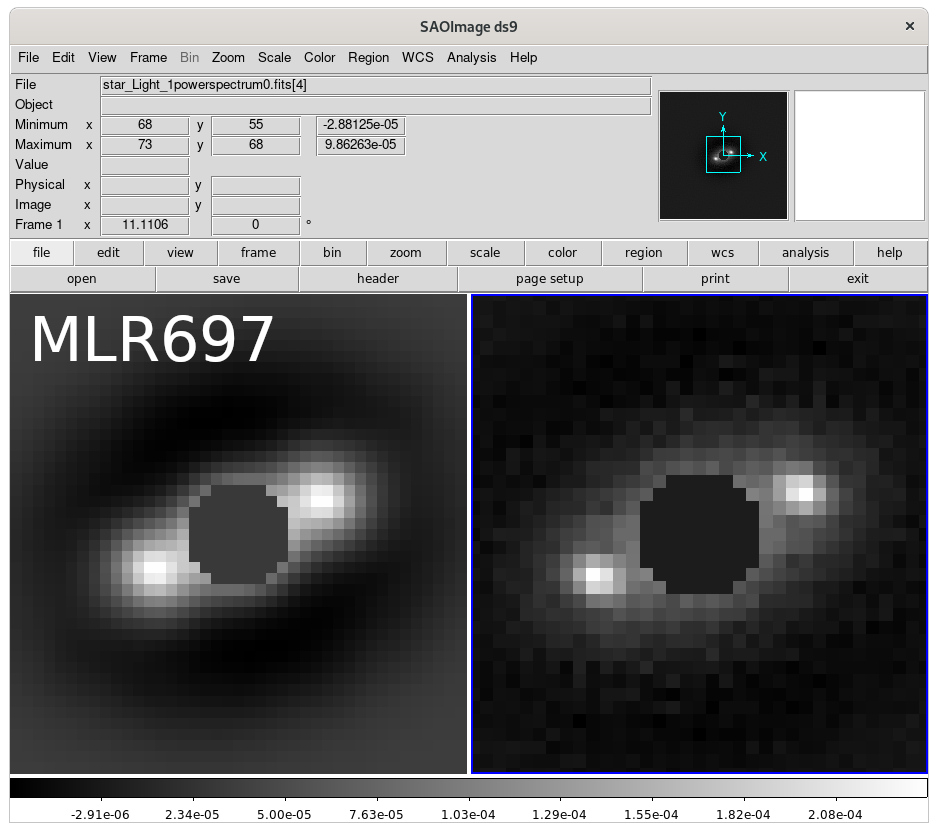
Task: Switch to the scale button row
Action: [x=484, y=252]
